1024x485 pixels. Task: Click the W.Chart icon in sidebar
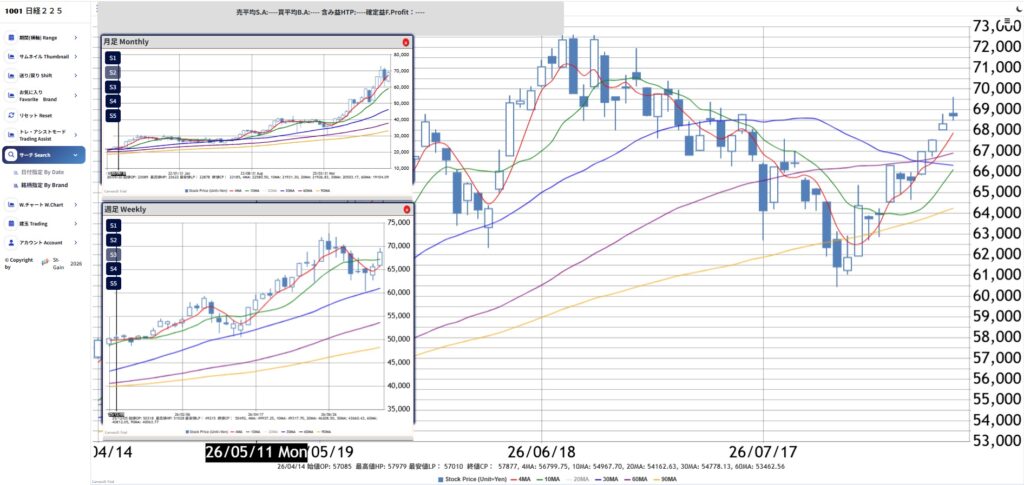11,204
